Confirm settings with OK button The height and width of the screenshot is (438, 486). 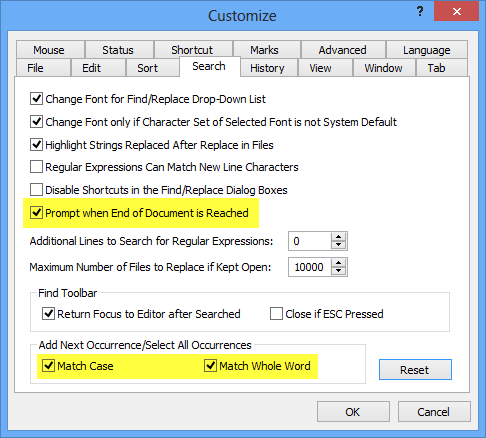353,412
